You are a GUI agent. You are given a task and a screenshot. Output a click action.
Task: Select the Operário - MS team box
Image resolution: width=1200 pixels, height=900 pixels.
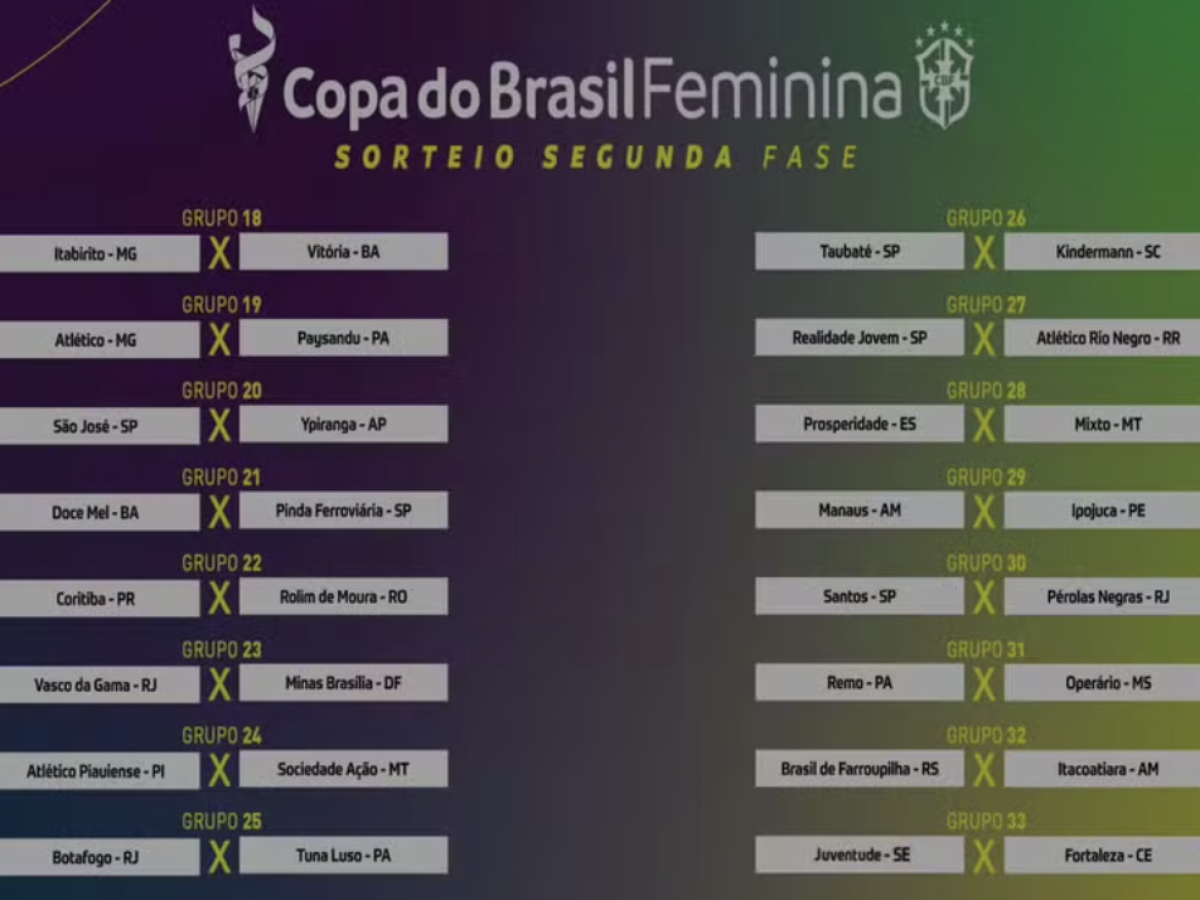(1101, 684)
